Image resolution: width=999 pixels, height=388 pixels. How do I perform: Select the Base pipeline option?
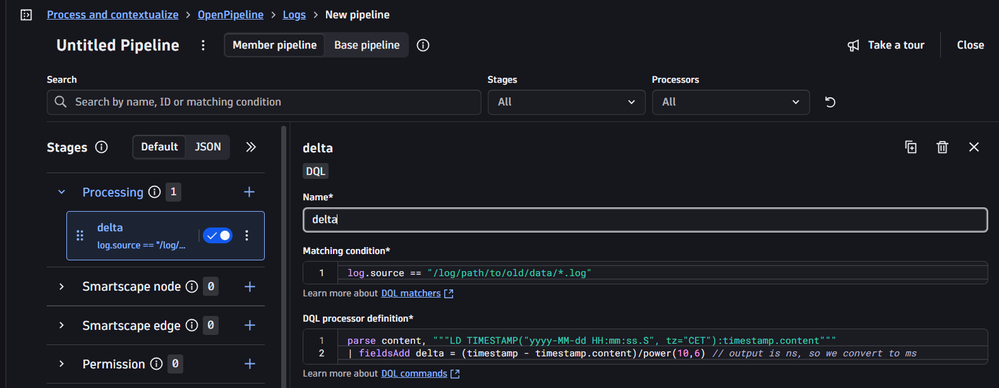click(367, 45)
